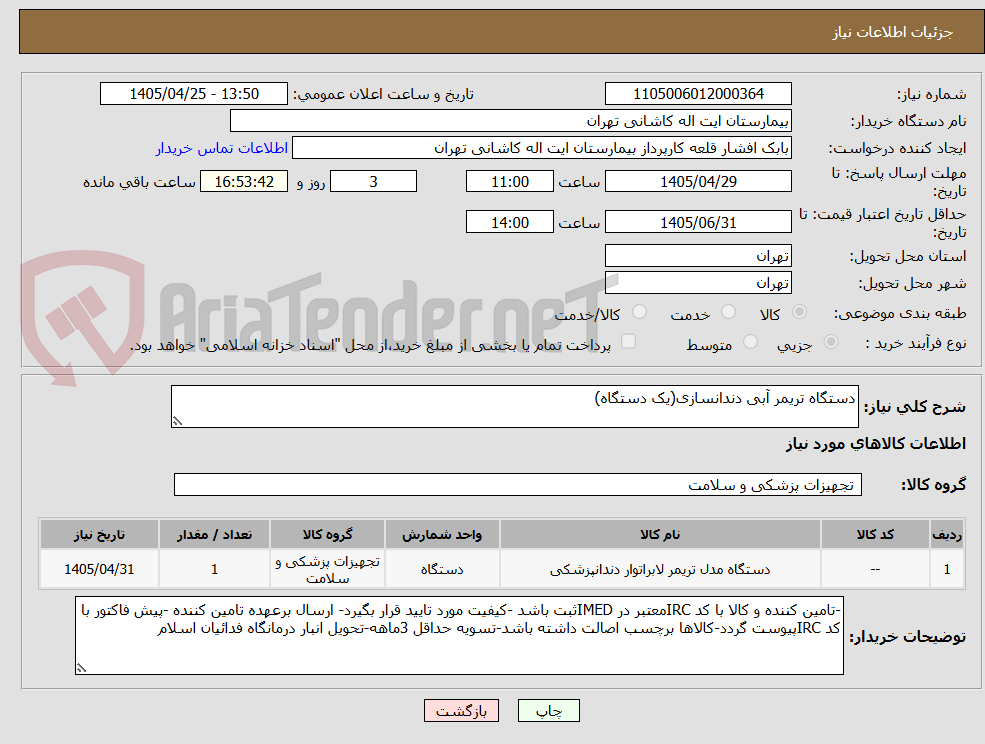This screenshot has width=985, height=744.
Task: Click the تاریخ نیاز column header
Action: [x=99, y=534]
